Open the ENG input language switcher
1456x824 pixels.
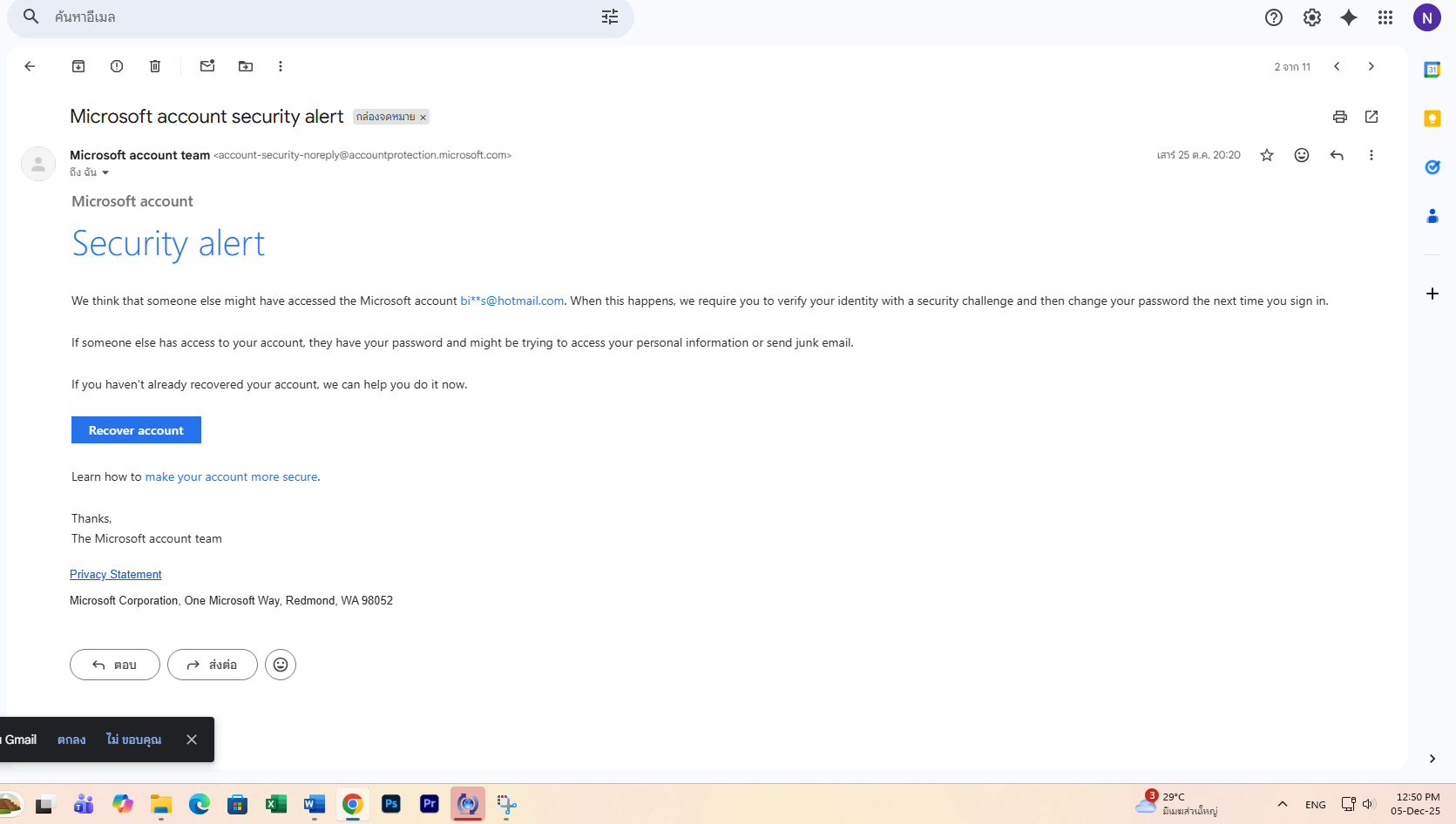pyautogui.click(x=1316, y=805)
